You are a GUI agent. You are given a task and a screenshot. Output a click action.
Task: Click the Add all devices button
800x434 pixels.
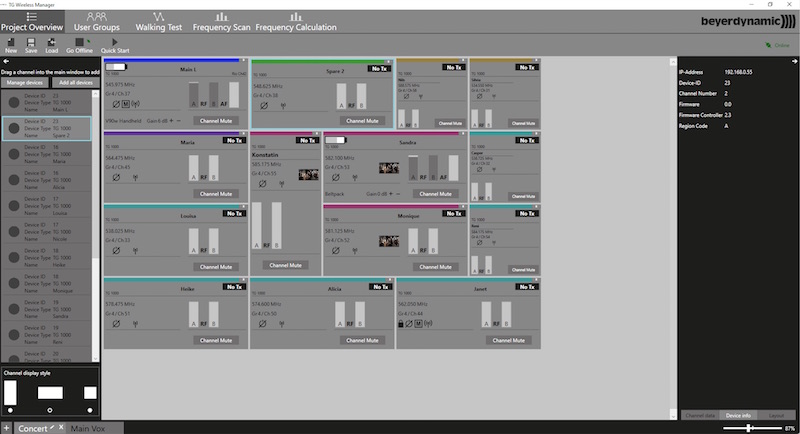[x=77, y=83]
